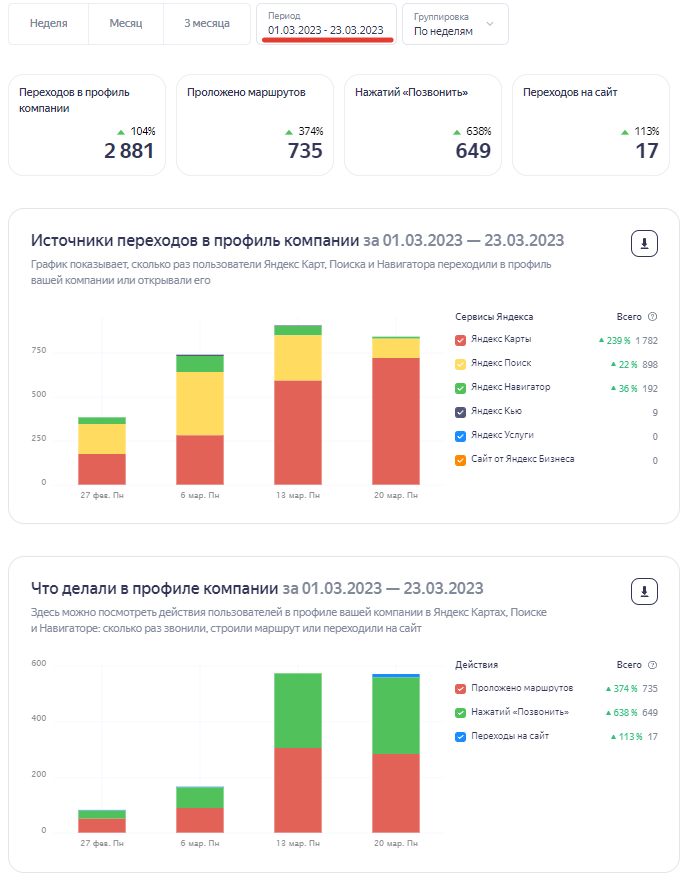The image size is (688, 879).
Task: Toggle Проложено маршрутов series checkbox
Action: coord(460,689)
